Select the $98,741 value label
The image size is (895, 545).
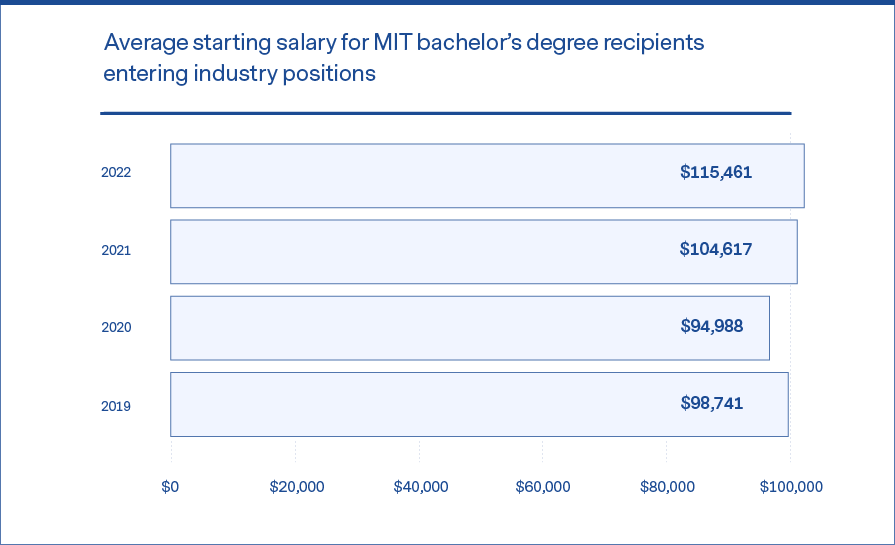[x=712, y=403]
